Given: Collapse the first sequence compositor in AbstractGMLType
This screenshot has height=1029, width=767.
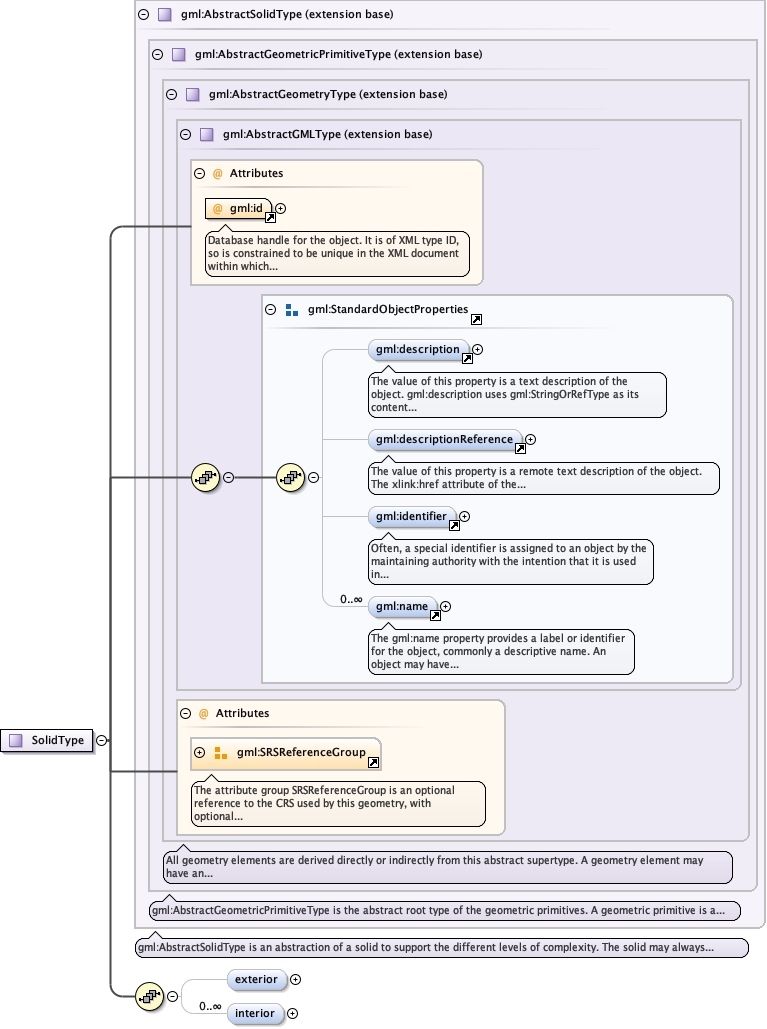Looking at the screenshot, I should pos(228,478).
